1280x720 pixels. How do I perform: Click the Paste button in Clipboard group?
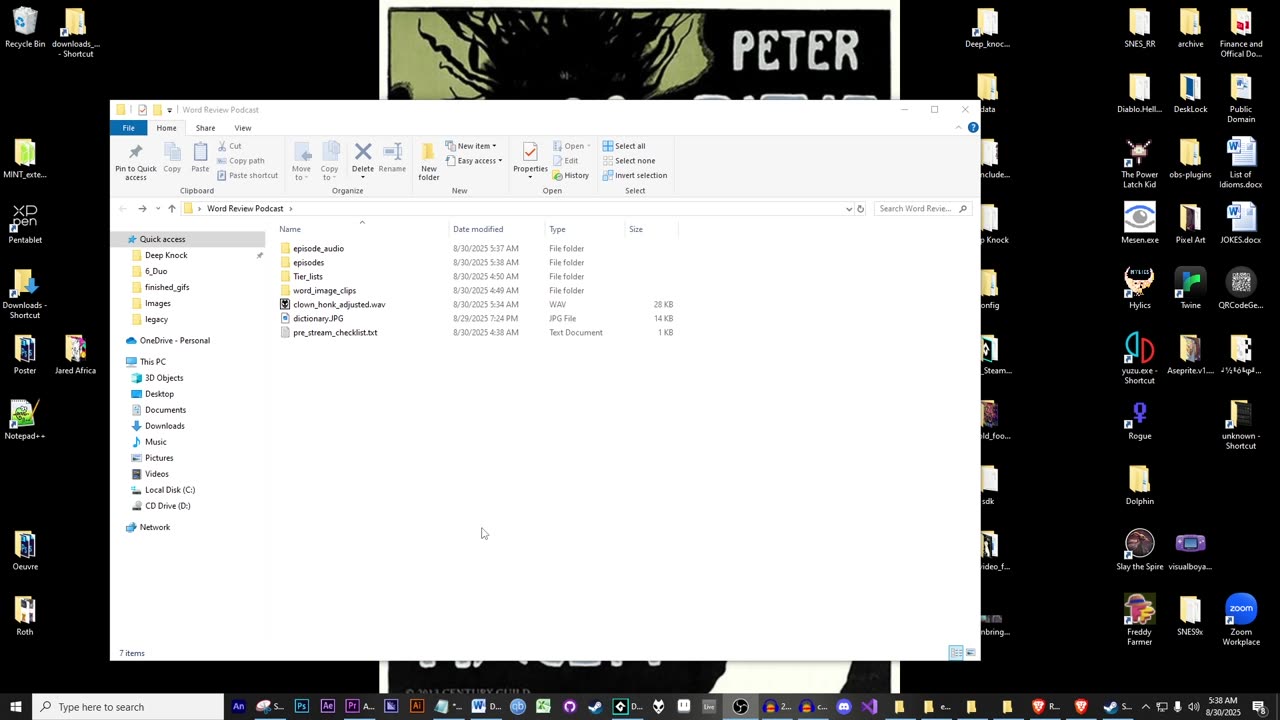[x=200, y=157]
